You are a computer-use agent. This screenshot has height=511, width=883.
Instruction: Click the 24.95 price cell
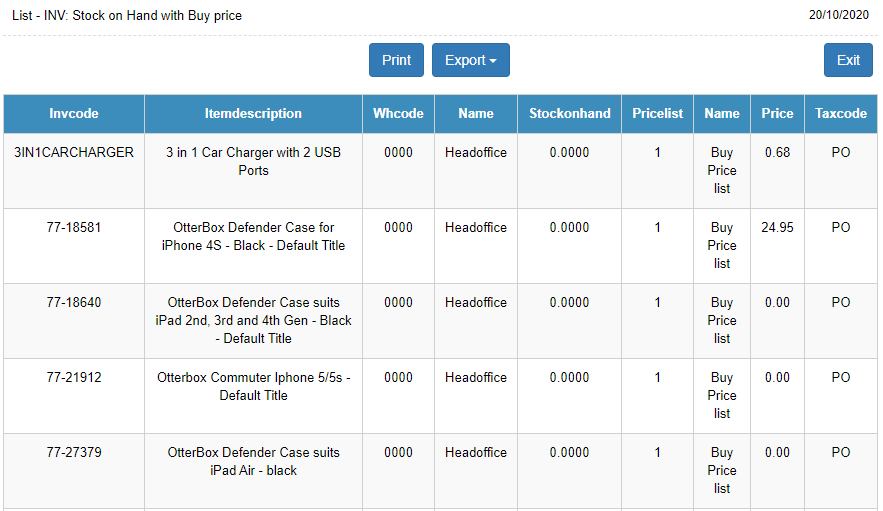[777, 228]
